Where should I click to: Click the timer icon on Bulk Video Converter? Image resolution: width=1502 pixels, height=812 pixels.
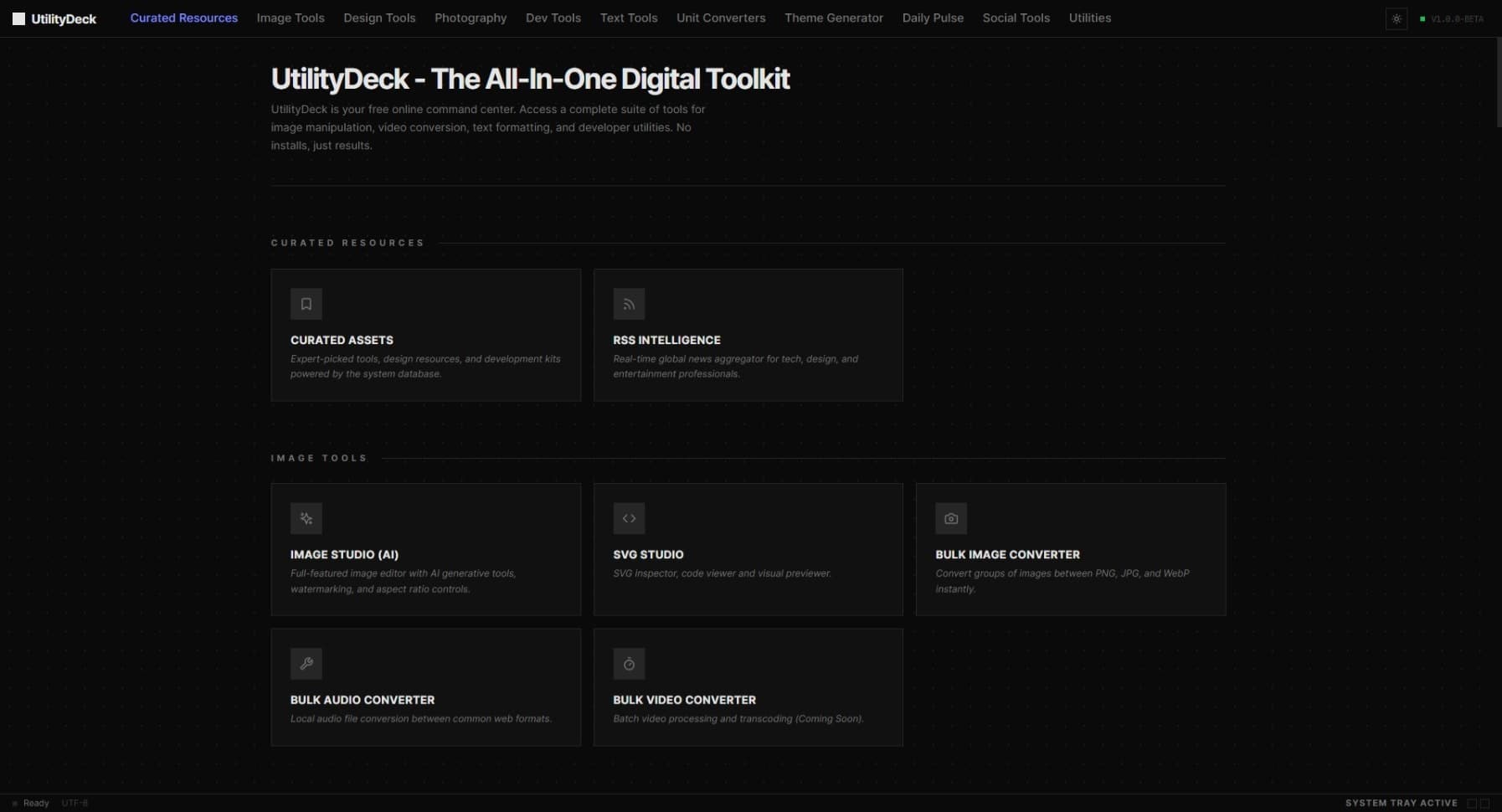click(629, 664)
